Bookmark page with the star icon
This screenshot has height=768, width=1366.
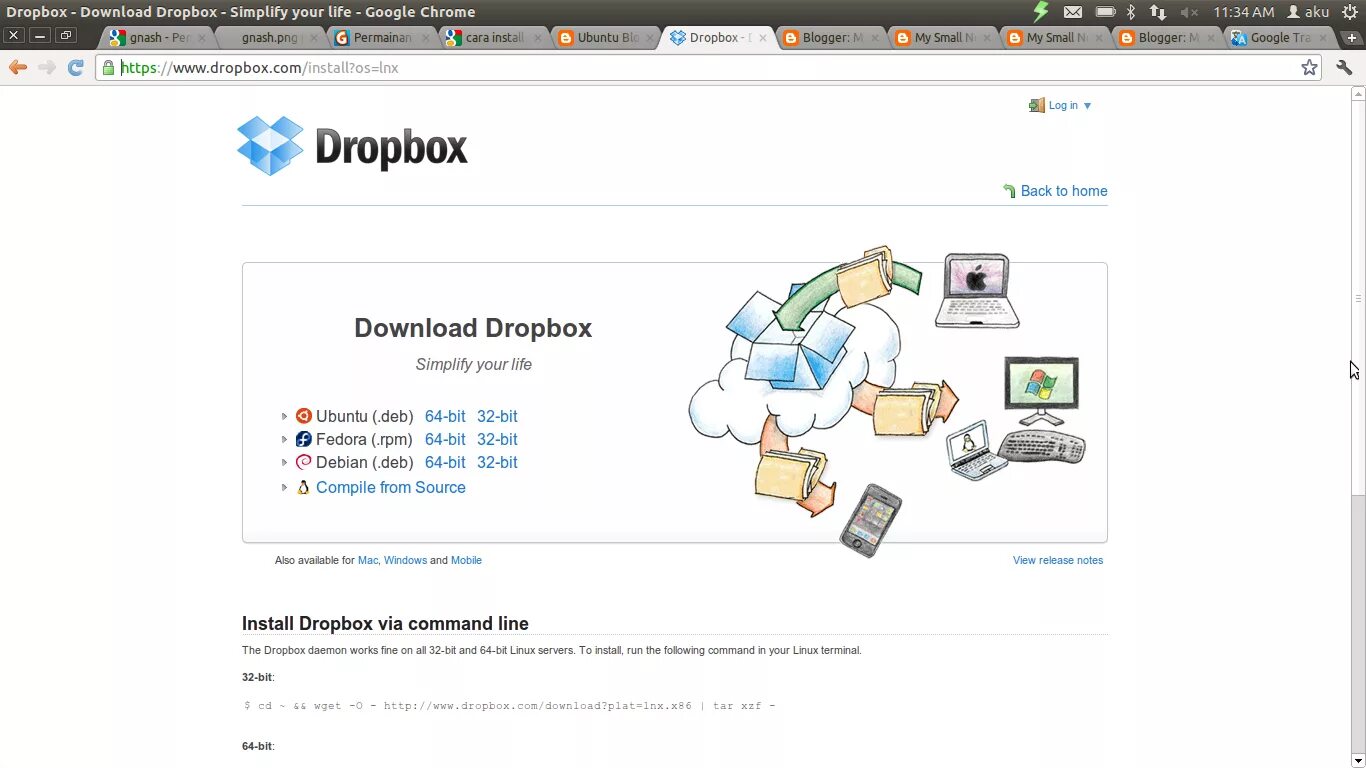coord(1309,67)
